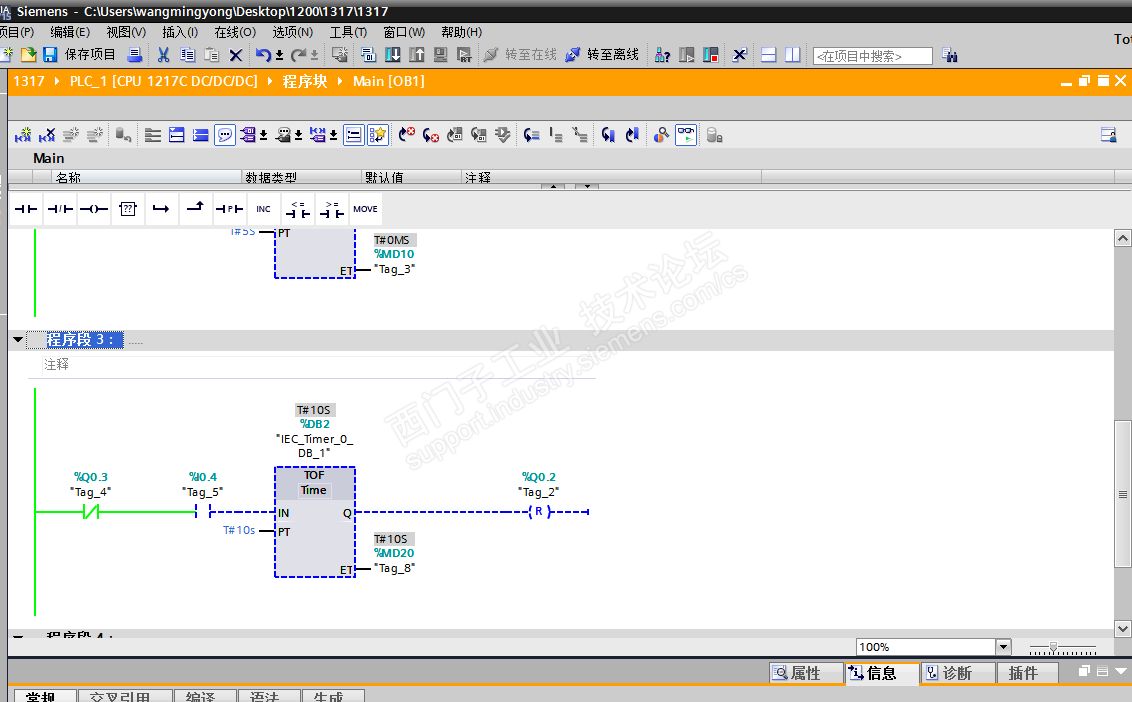
Task: Insert an empty box instruction
Action: coord(127,209)
